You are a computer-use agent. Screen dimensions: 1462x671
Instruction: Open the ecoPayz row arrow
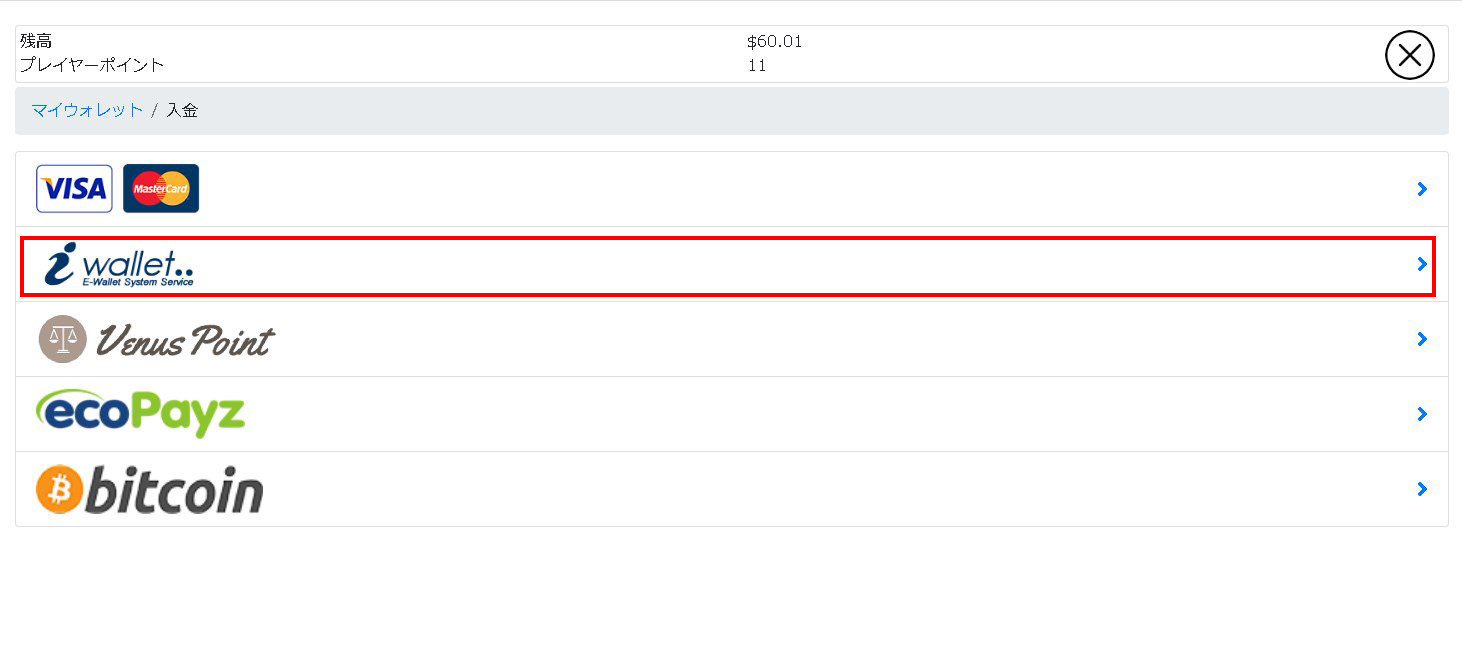tap(1422, 414)
